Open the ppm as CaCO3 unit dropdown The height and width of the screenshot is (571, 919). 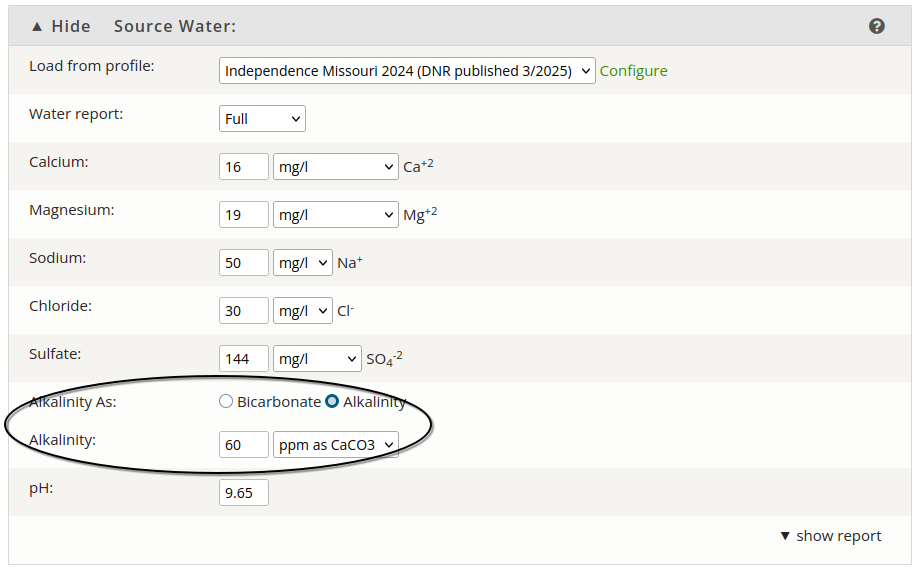coord(336,445)
